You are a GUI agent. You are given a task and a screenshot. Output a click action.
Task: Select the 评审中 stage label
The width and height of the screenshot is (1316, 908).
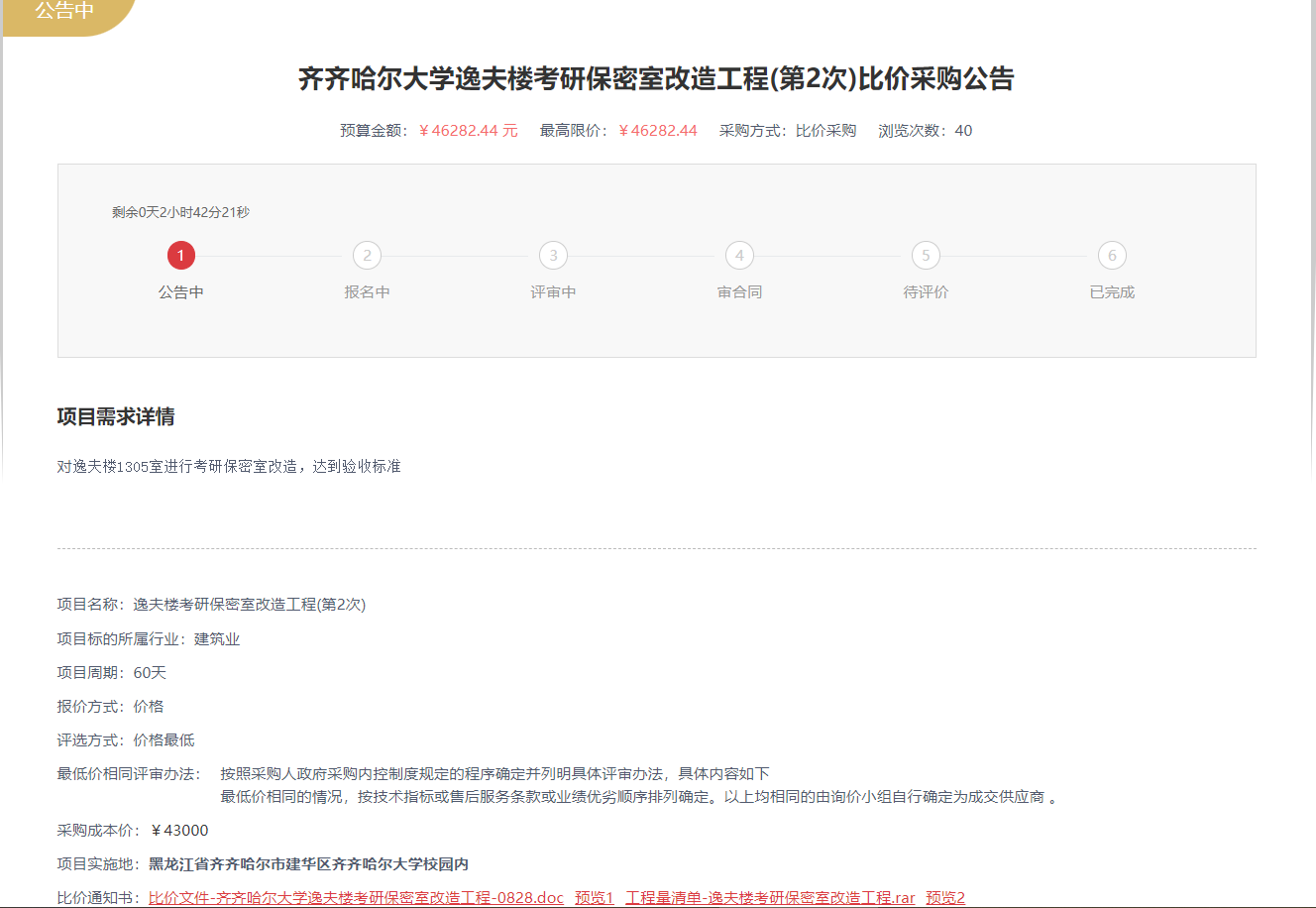pos(553,292)
